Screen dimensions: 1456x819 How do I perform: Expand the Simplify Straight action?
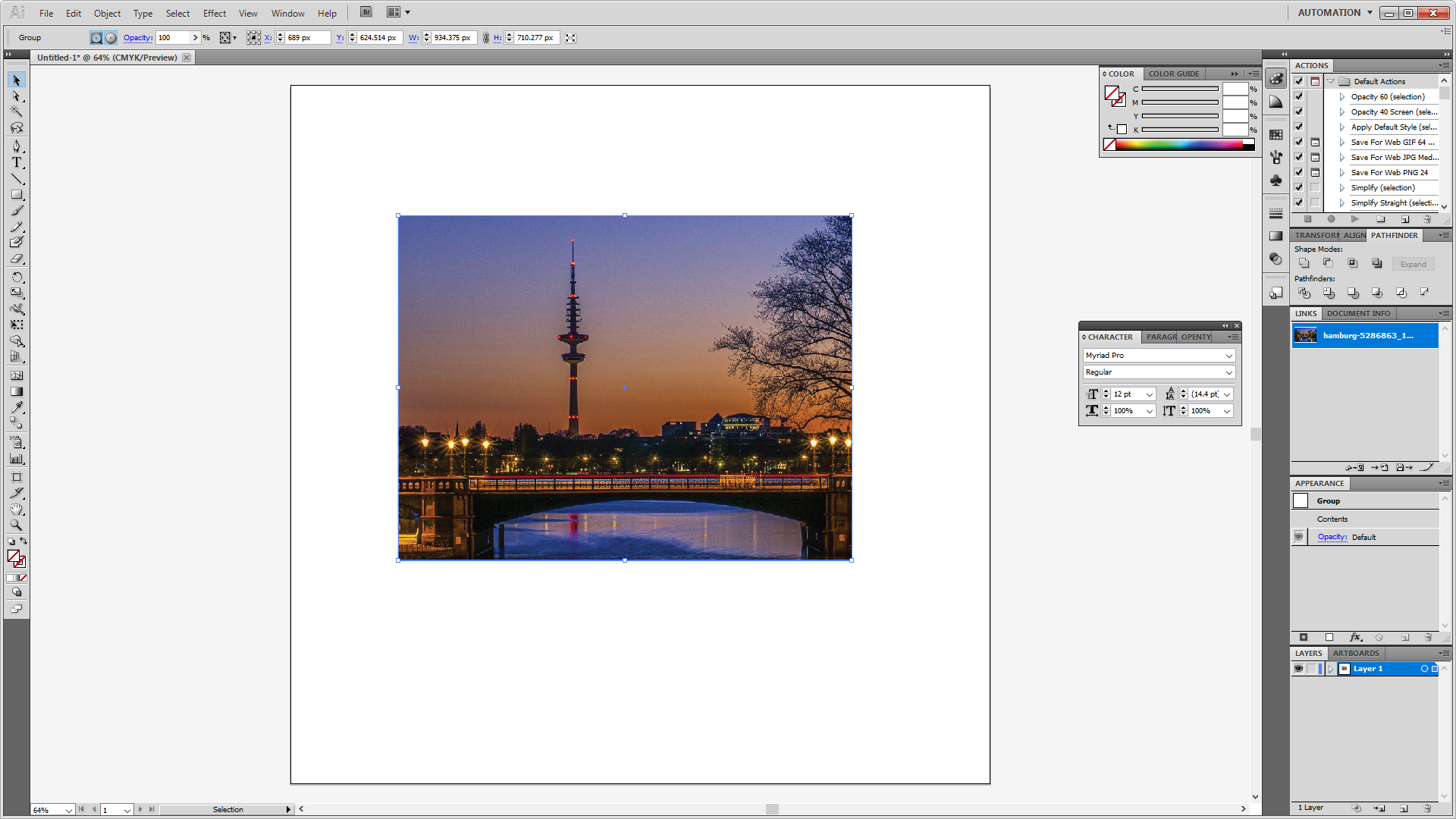[x=1341, y=202]
